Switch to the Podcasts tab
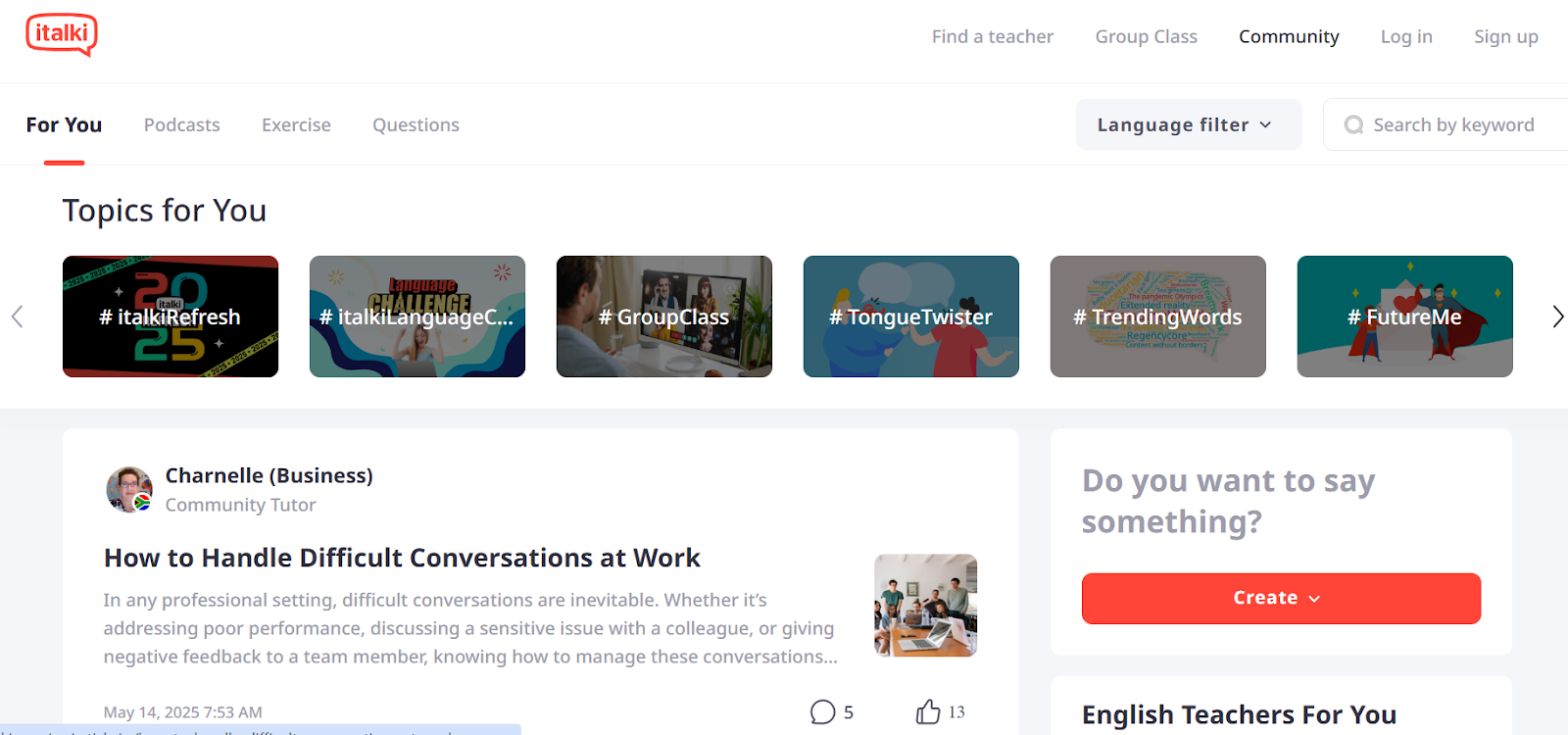Viewport: 1568px width, 735px height. pos(182,125)
